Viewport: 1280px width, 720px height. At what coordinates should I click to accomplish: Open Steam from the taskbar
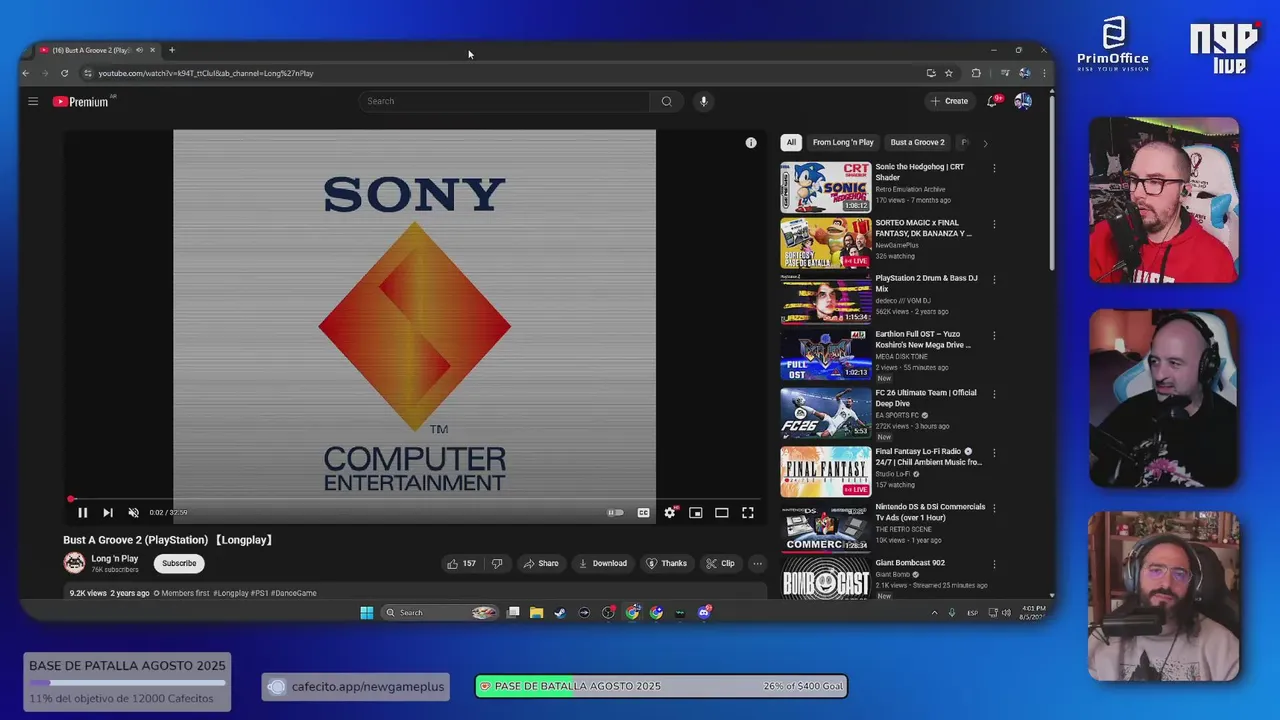[561, 613]
